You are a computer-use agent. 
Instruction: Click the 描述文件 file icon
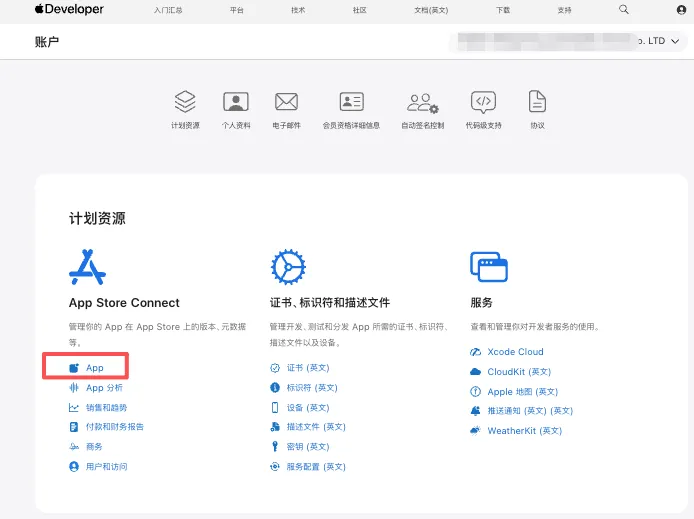tap(275, 427)
